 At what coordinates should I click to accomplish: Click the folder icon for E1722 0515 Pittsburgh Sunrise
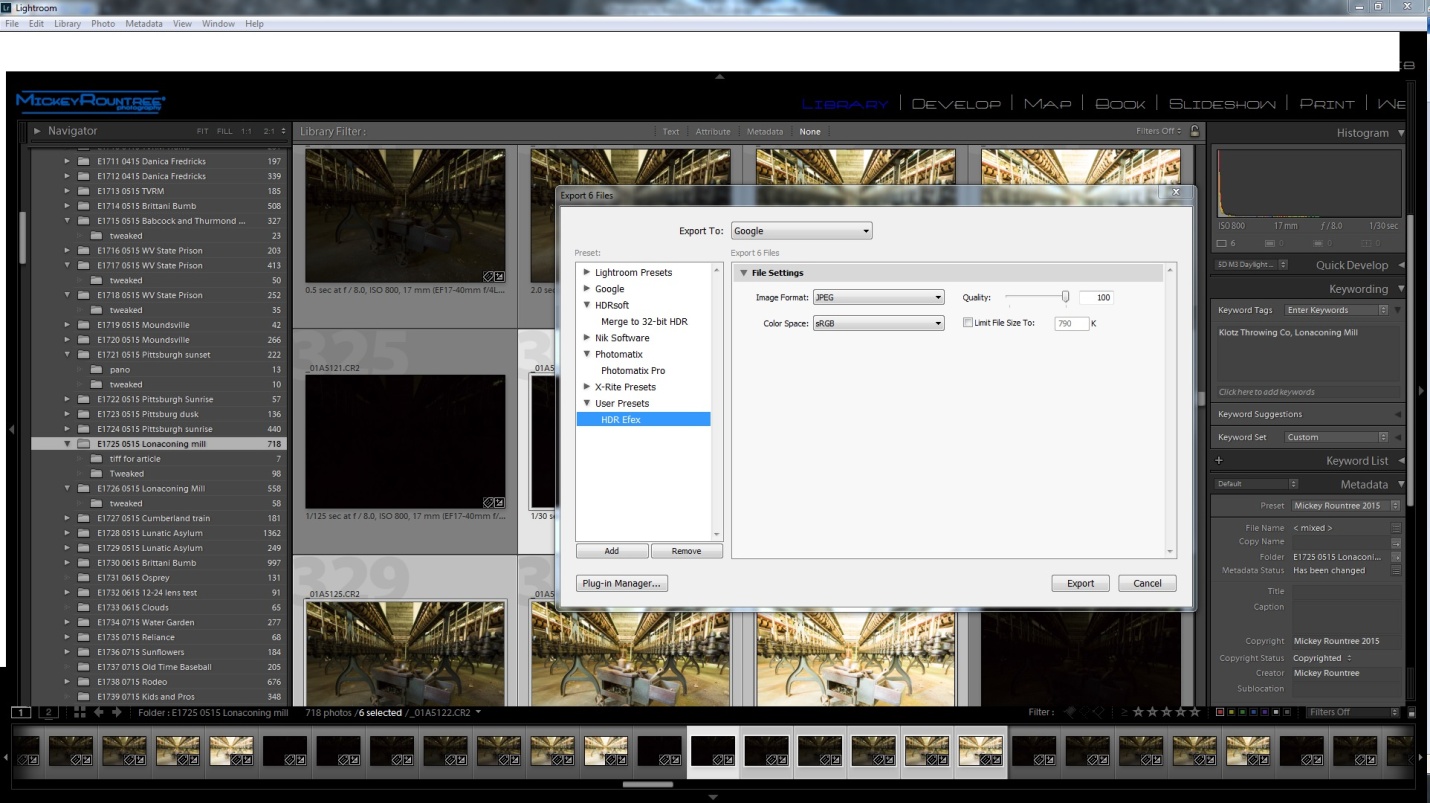[84, 399]
